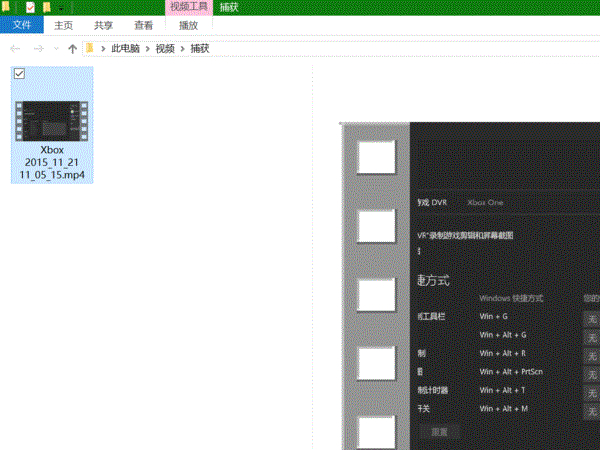Viewport: 600px width, 450px height.
Task: Click the large video preview image
Action: point(470,285)
